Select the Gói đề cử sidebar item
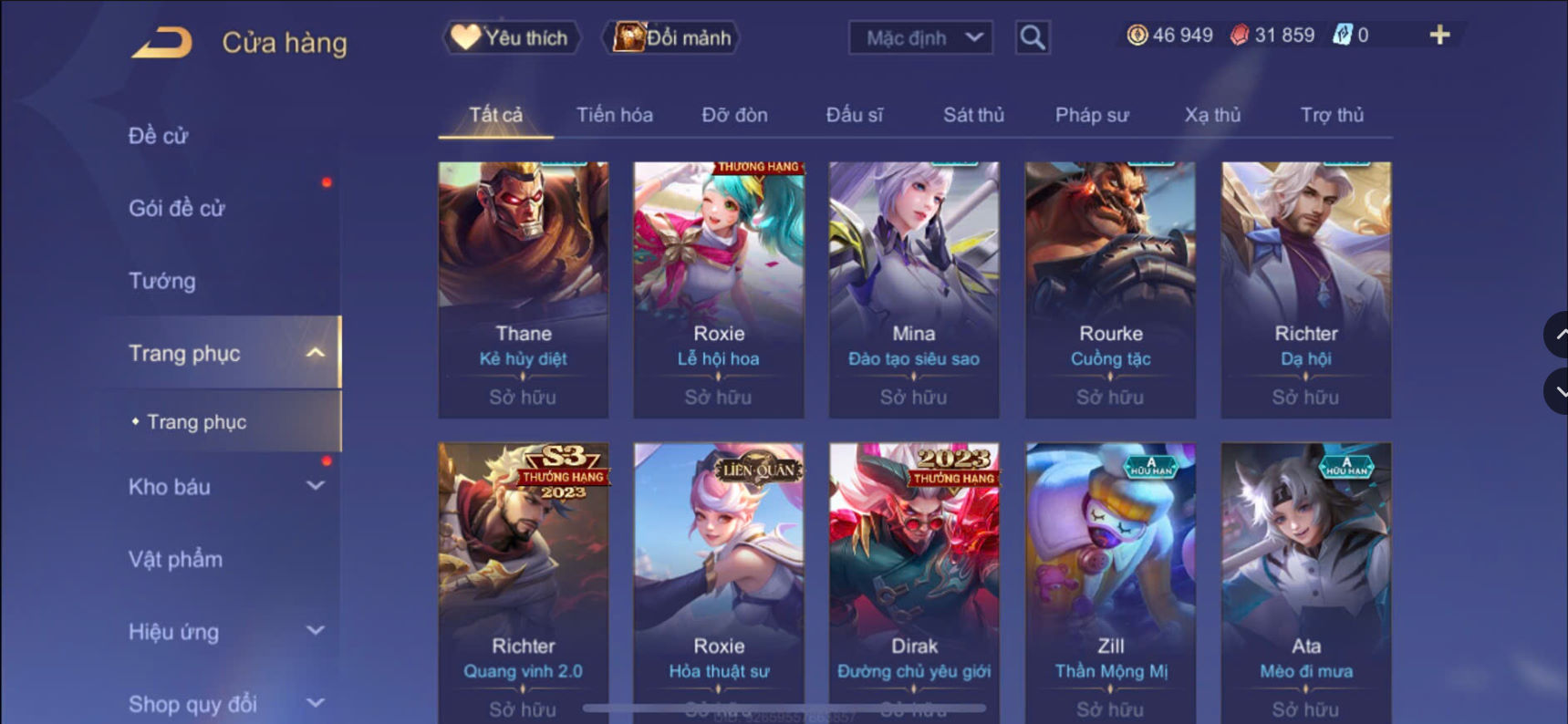 click(x=177, y=208)
